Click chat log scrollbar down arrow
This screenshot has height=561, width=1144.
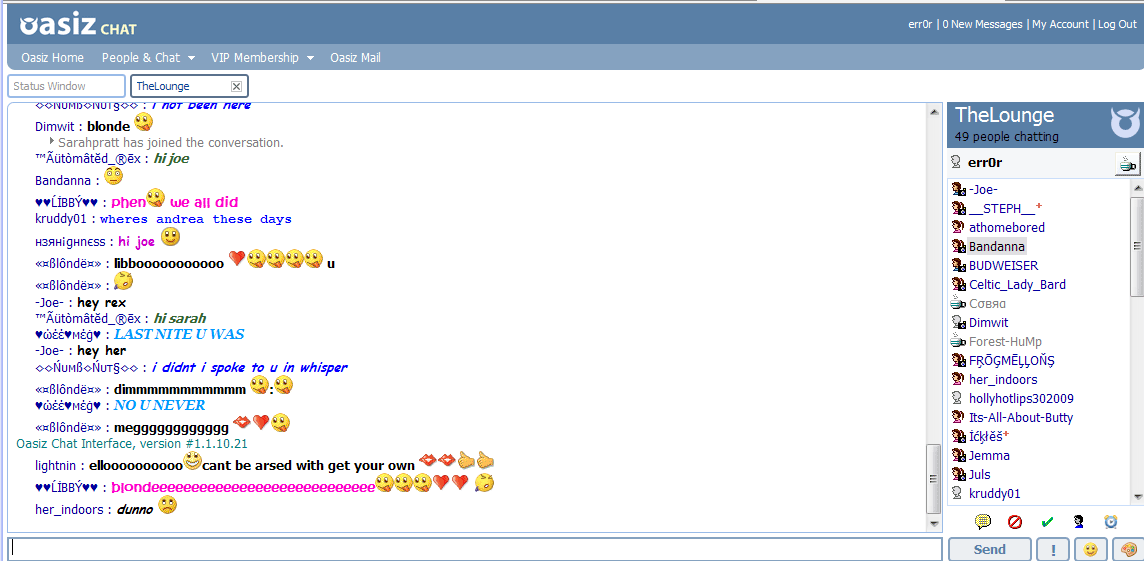[x=933, y=524]
